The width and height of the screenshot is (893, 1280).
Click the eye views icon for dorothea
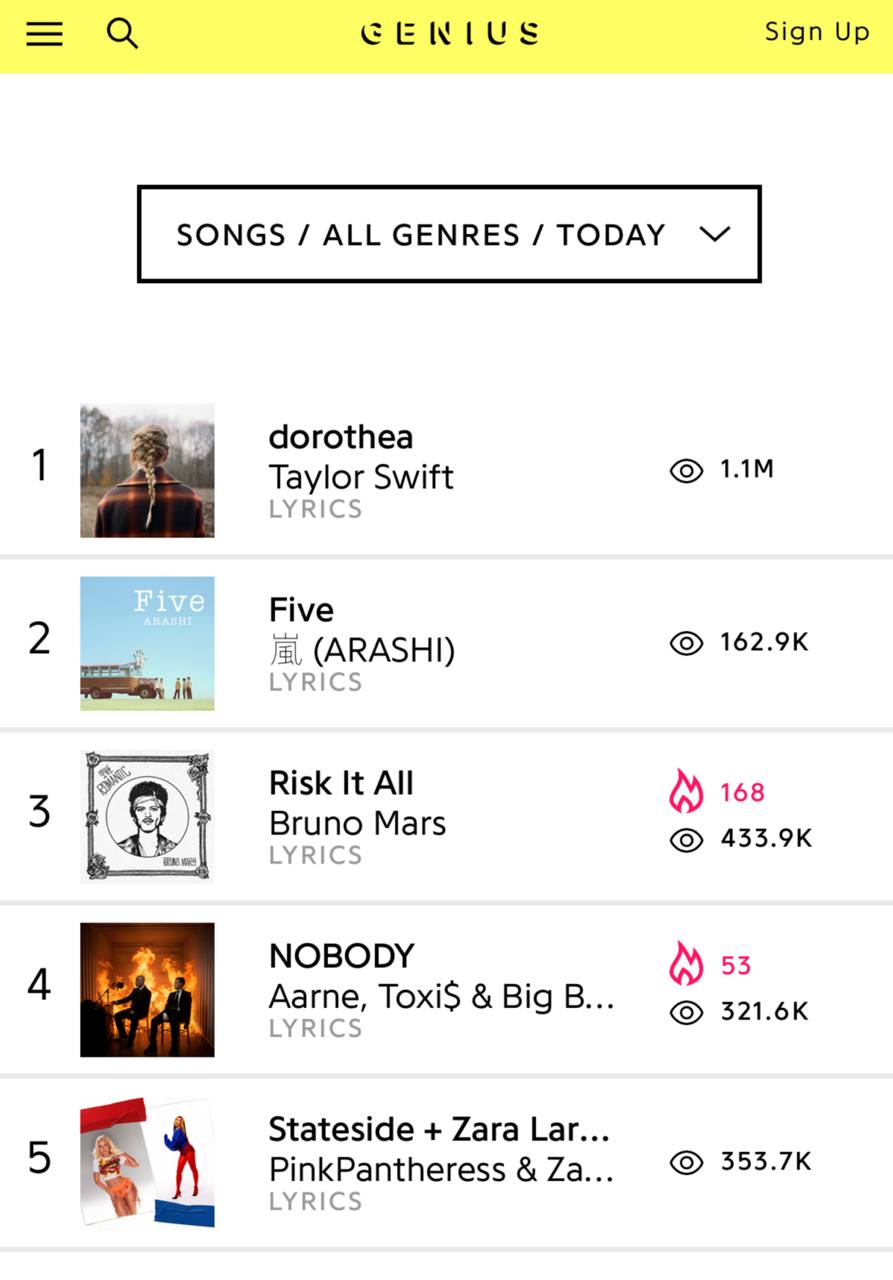pyautogui.click(x=686, y=470)
